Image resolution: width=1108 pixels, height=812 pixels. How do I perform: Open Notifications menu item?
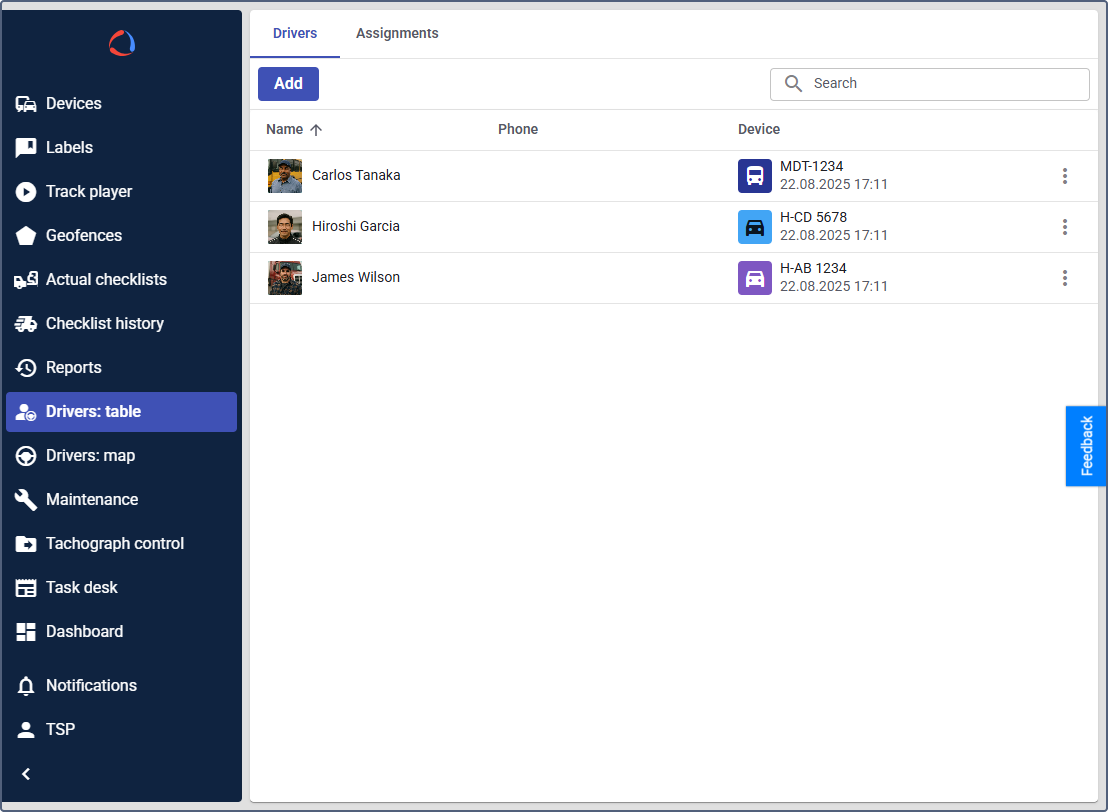(x=122, y=686)
